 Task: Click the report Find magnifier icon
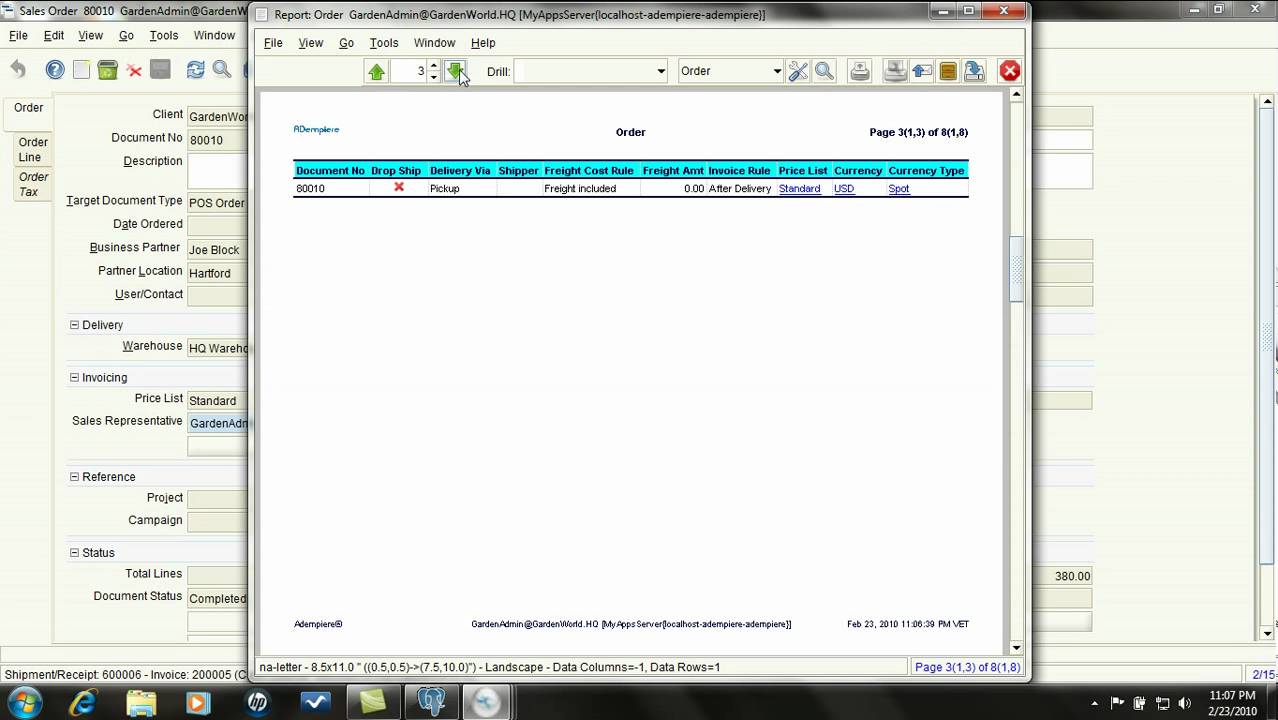[x=824, y=71]
